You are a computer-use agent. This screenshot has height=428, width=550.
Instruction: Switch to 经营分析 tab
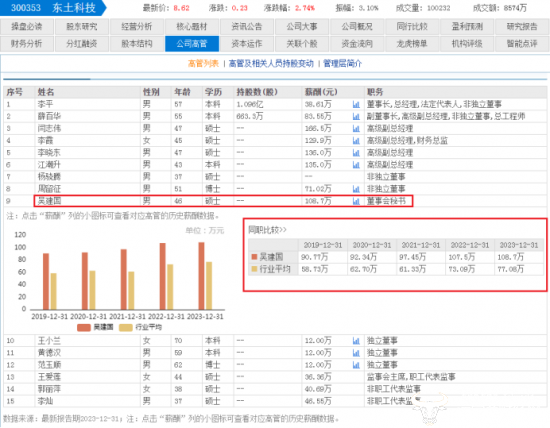coord(137,27)
